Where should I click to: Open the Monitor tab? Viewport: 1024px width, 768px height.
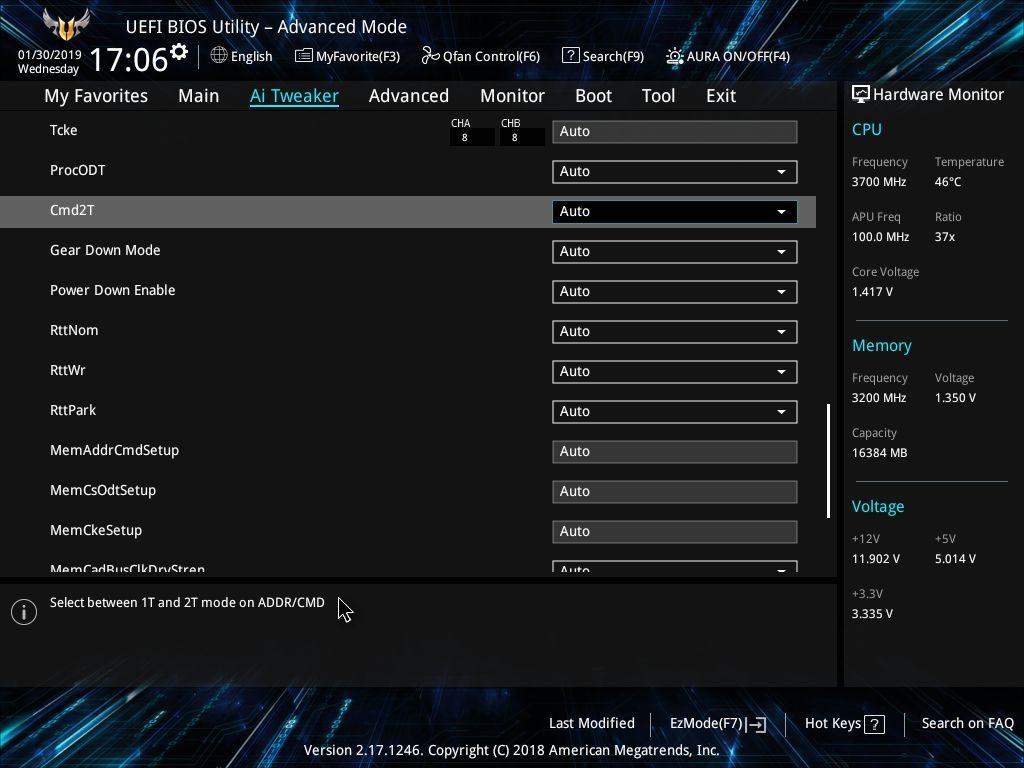(x=513, y=96)
